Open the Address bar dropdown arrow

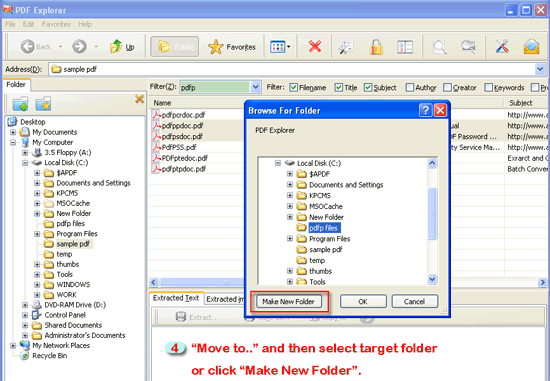point(540,69)
